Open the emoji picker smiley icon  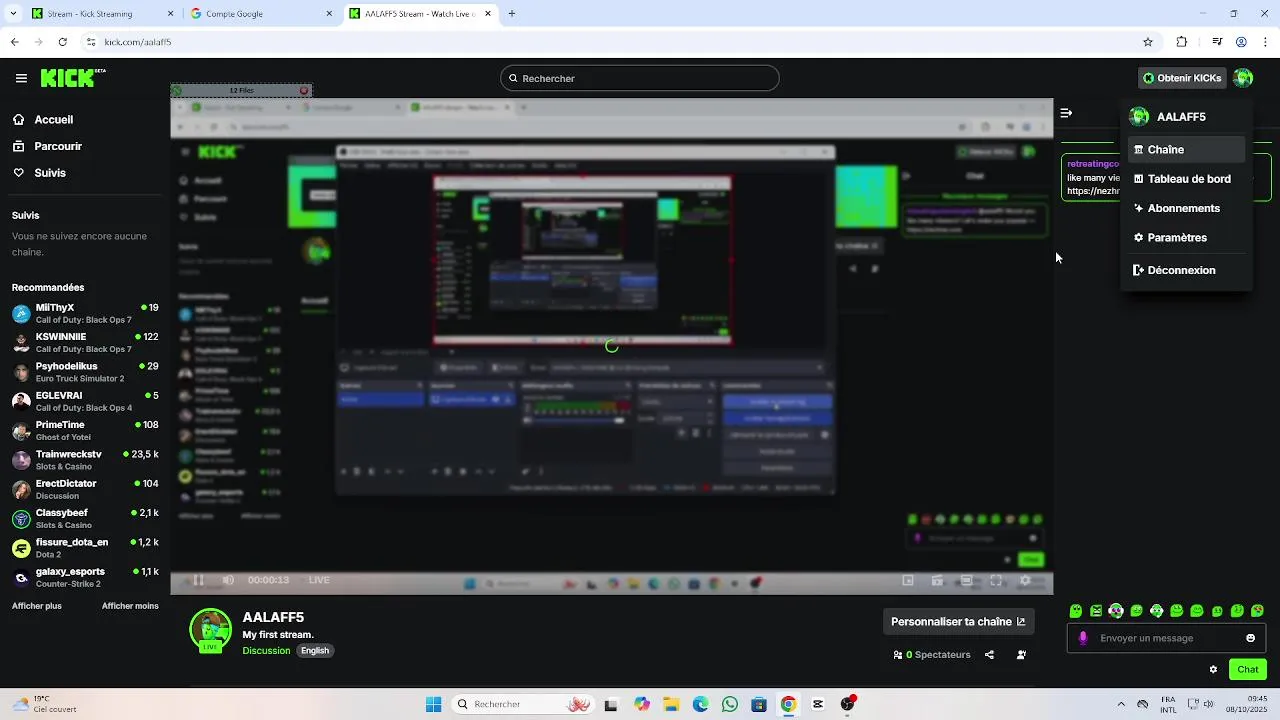tap(1250, 638)
